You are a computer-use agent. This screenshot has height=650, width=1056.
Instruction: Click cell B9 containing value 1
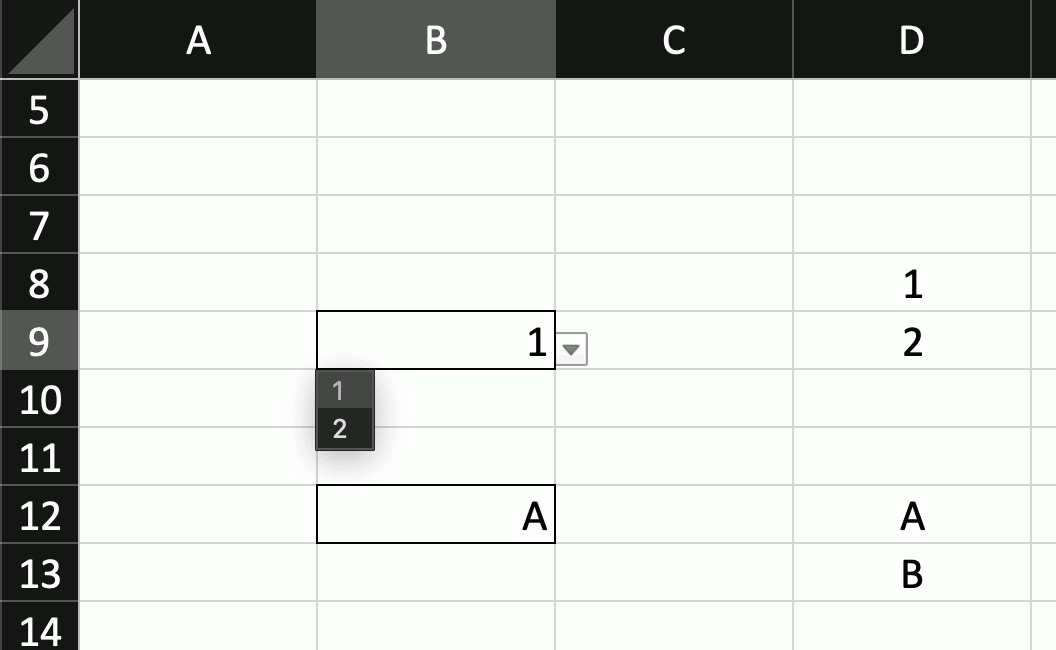pos(435,341)
